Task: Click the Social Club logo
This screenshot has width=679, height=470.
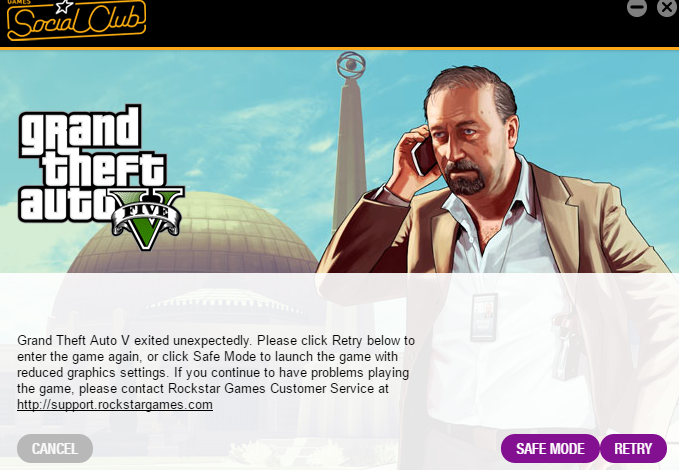Action: pos(76,20)
